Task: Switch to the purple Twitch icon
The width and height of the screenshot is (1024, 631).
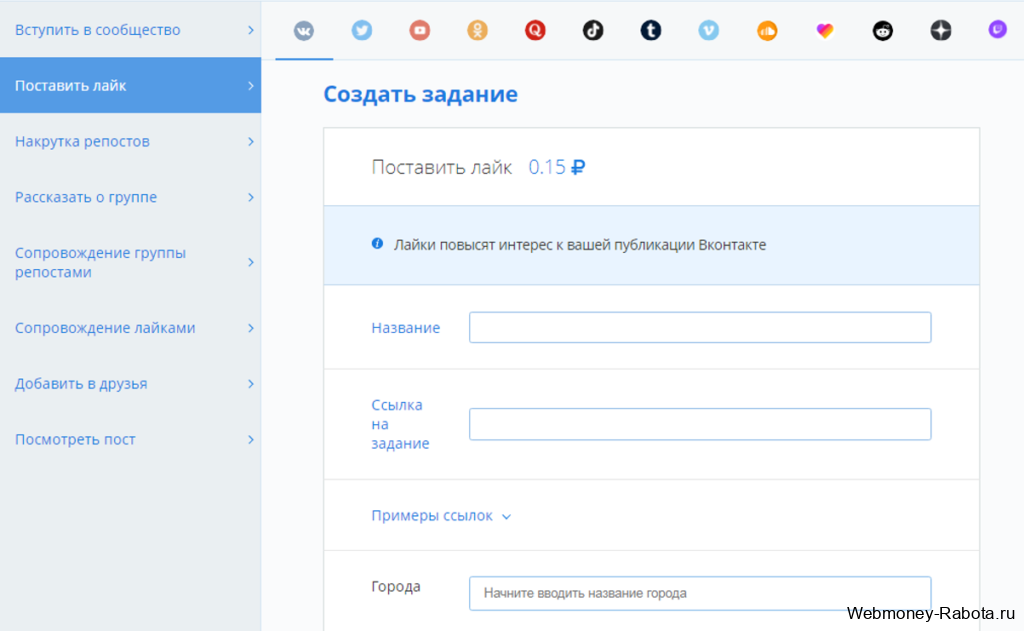Action: coord(997,29)
